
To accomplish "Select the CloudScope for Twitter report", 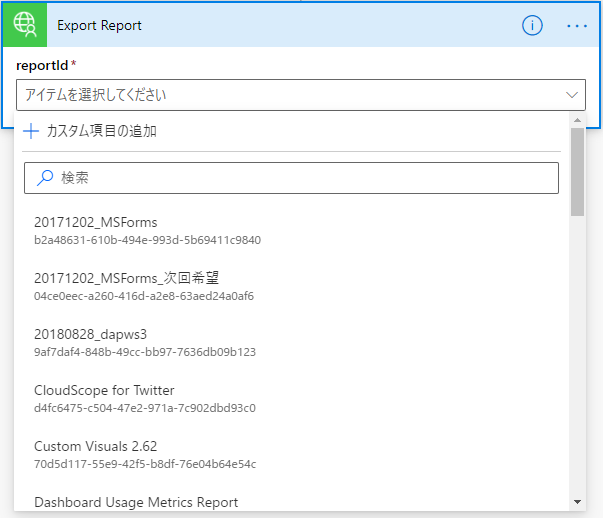I will point(104,390).
